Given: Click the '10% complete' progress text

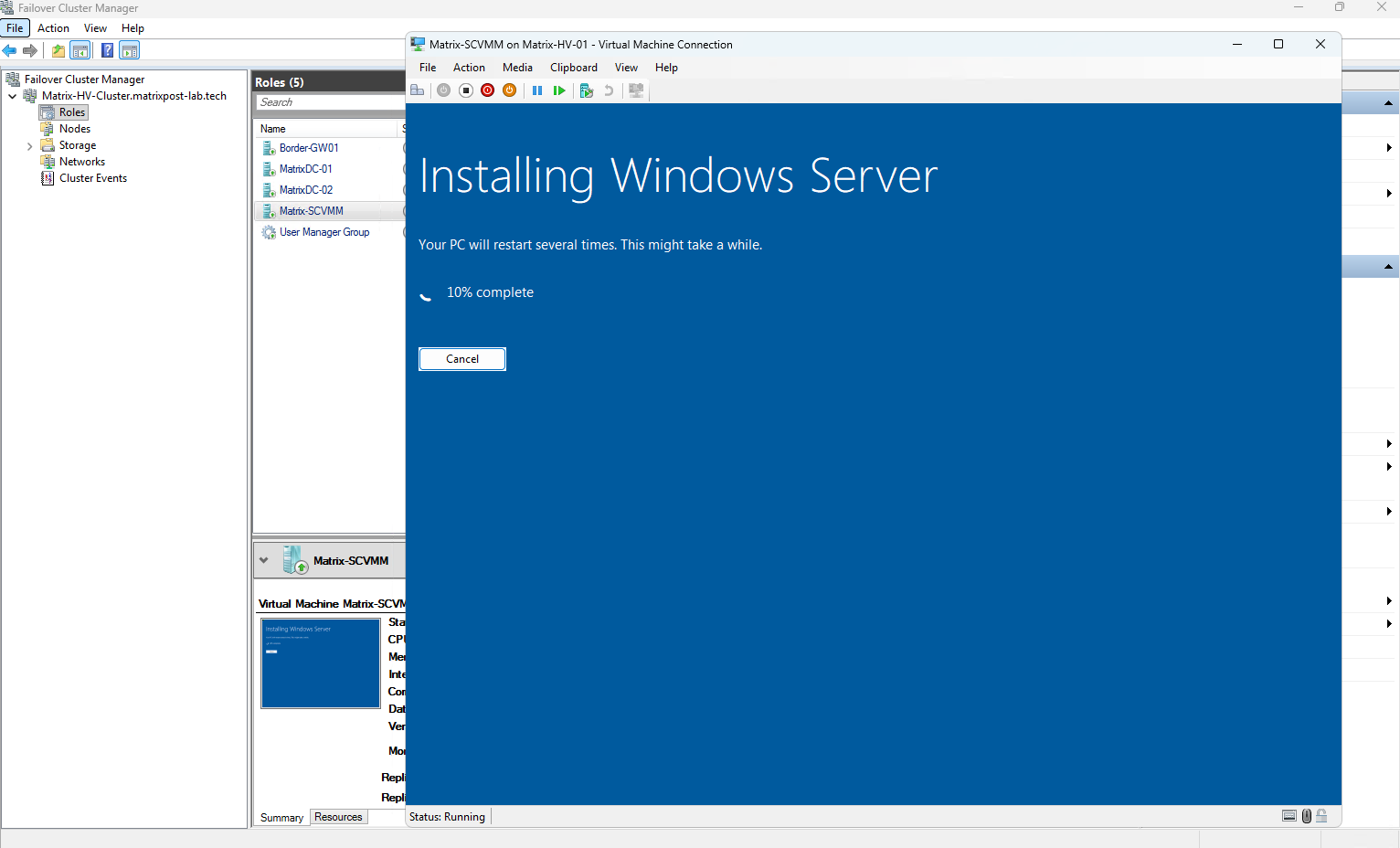Looking at the screenshot, I should coord(490,292).
